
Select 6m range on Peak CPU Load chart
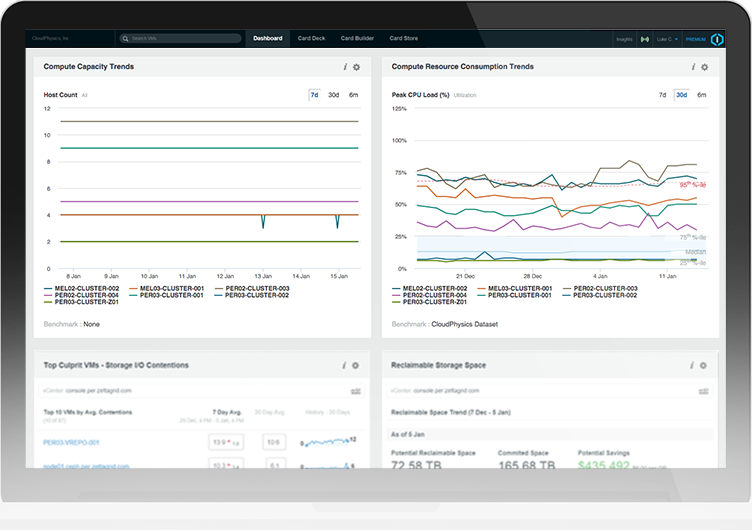coord(701,95)
